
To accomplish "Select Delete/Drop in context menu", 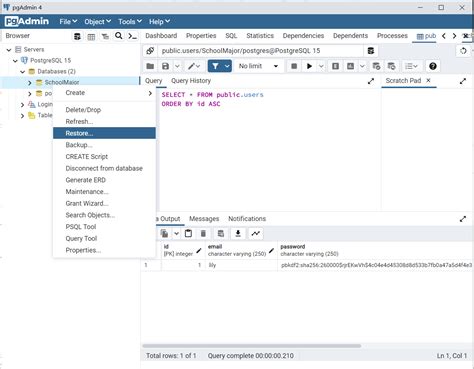I will click(x=104, y=110).
